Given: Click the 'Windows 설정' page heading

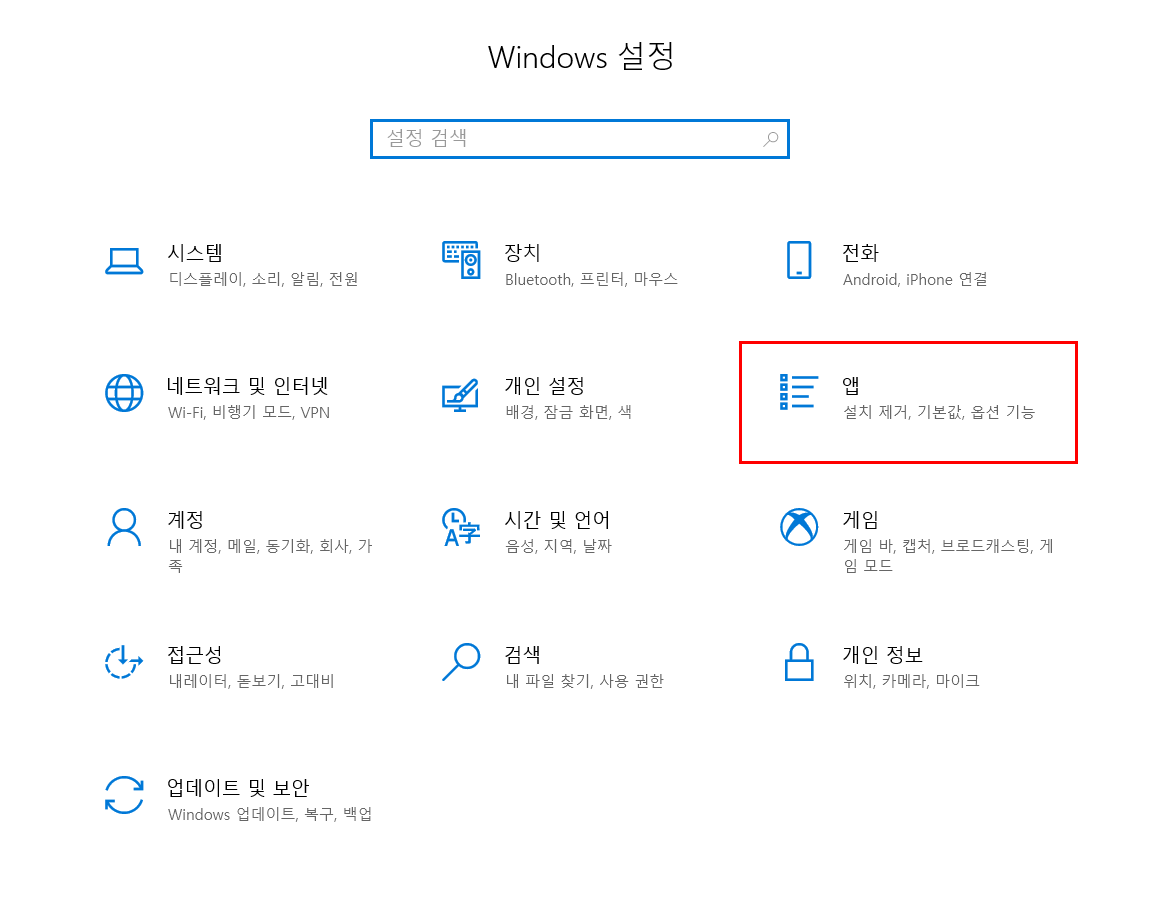Looking at the screenshot, I should pos(581,57).
